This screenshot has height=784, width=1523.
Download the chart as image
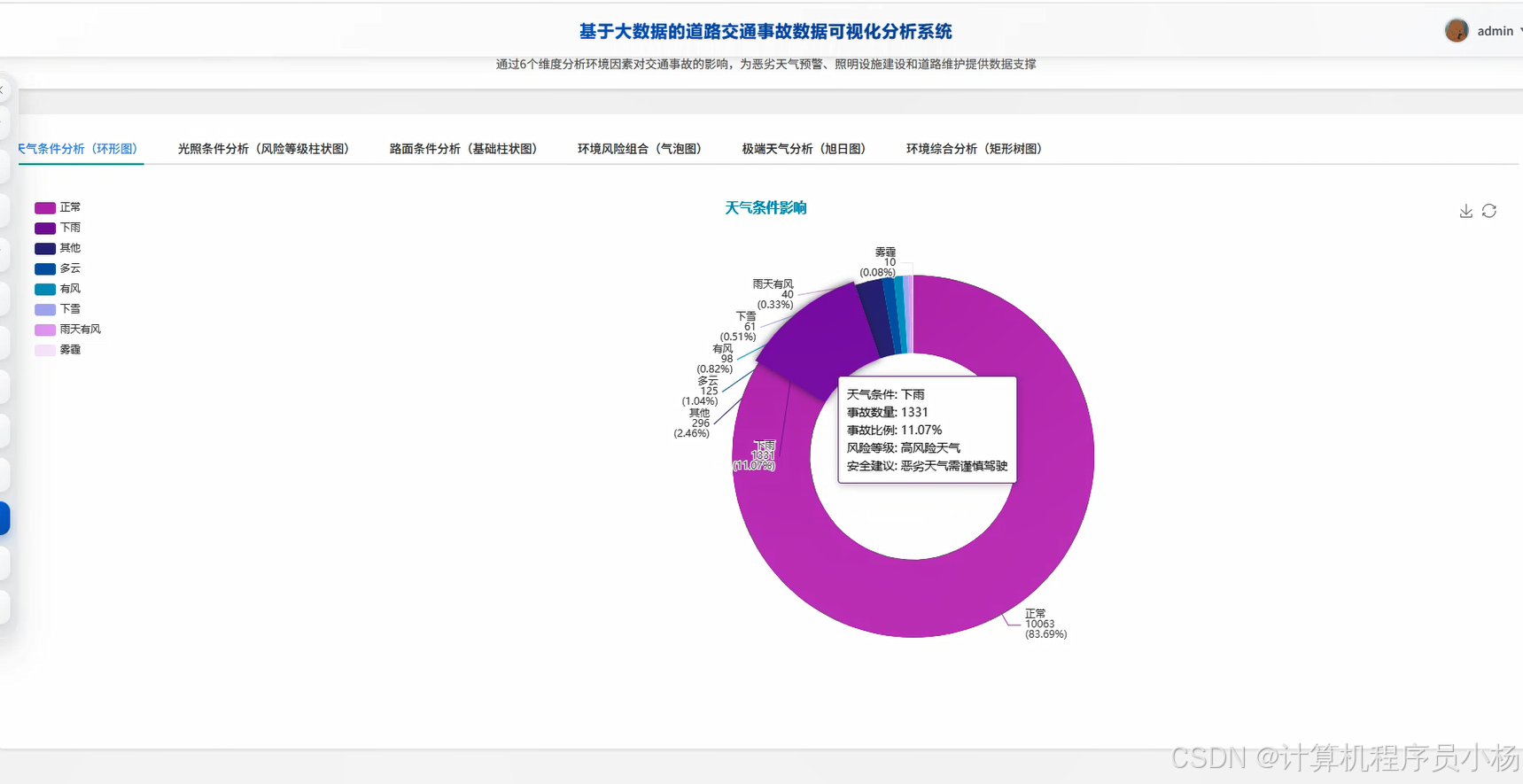(x=1465, y=211)
